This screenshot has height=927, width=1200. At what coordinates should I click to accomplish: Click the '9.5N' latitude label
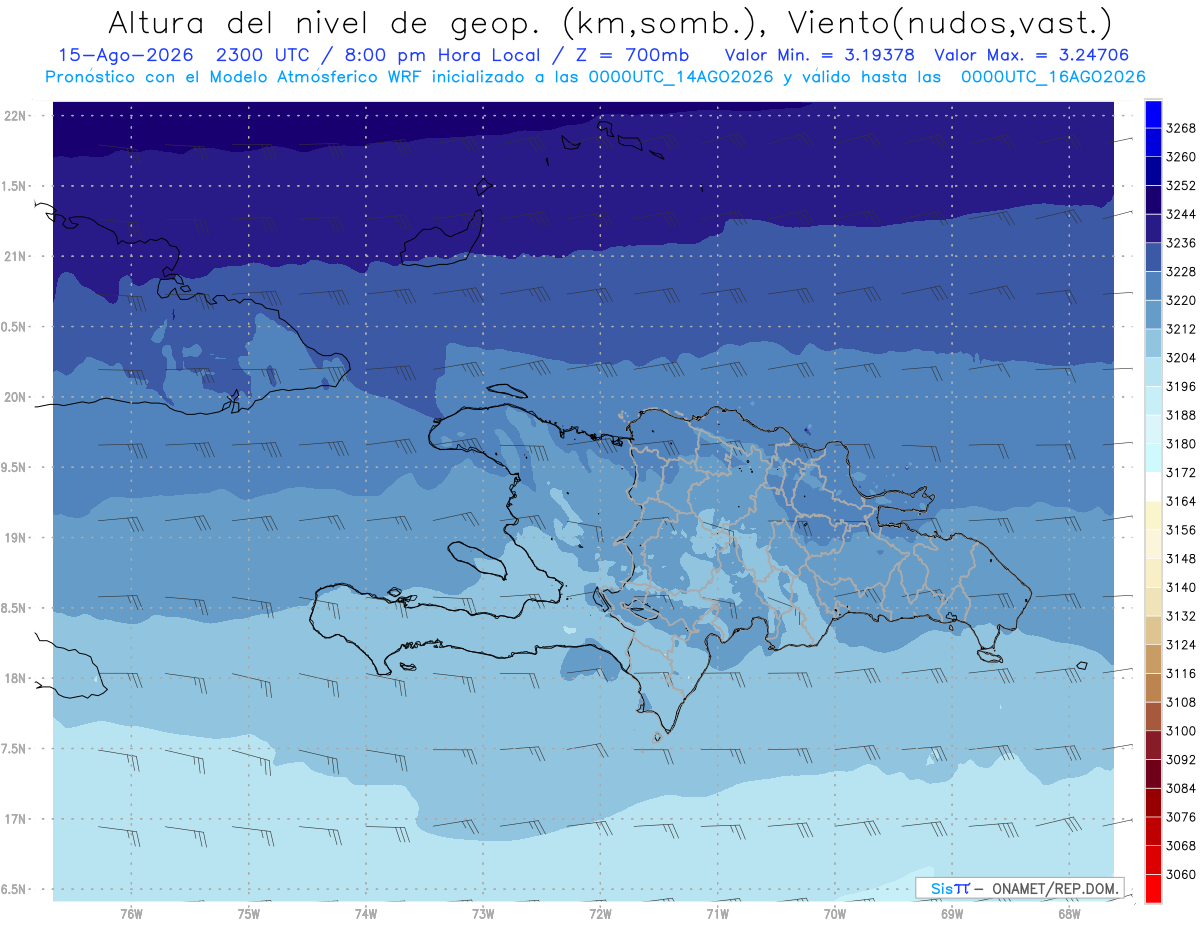point(15,467)
